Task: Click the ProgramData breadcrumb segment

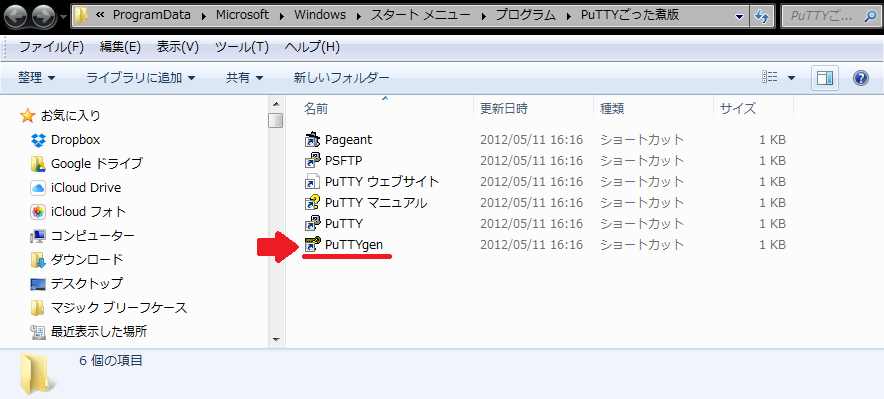Action: (x=153, y=16)
